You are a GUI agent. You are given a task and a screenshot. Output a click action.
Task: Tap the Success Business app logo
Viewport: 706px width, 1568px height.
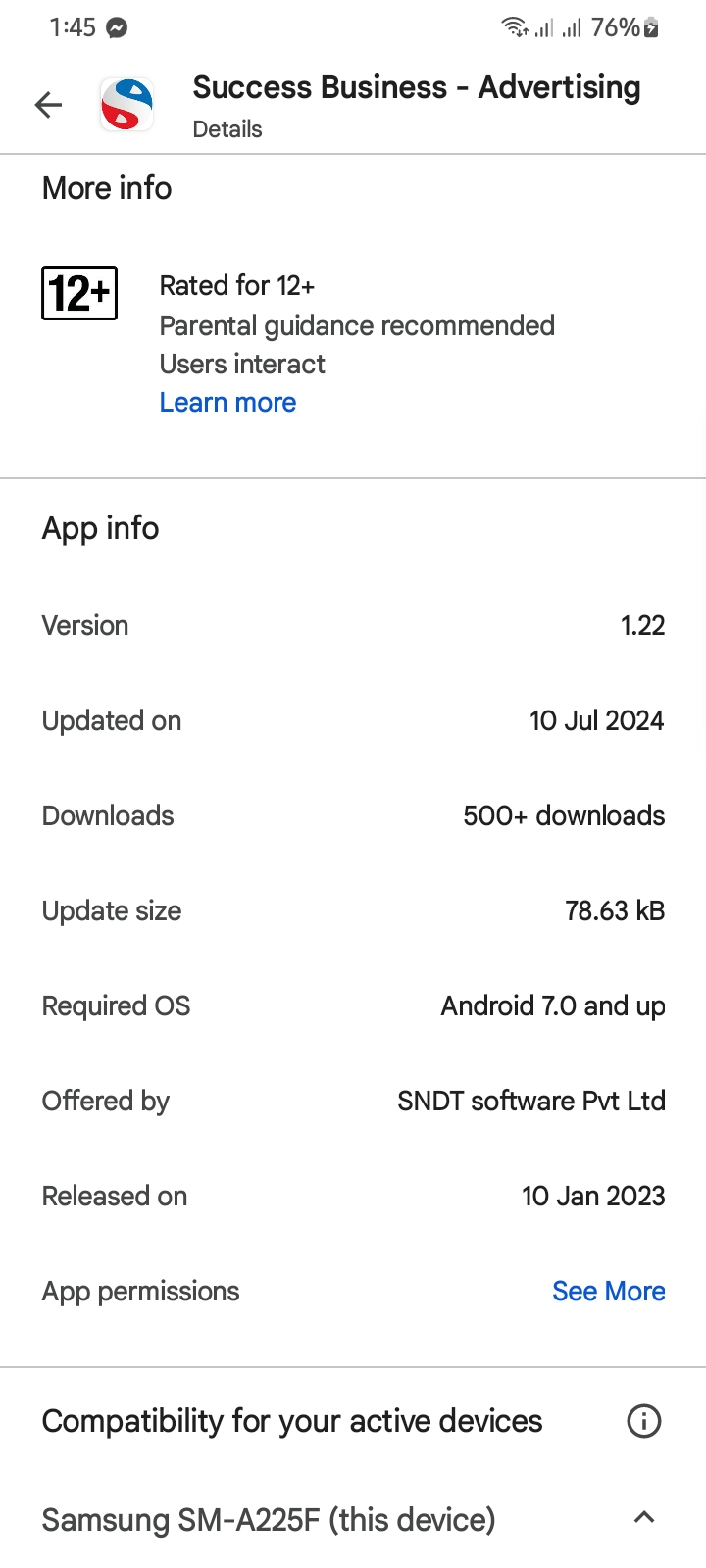tap(126, 105)
